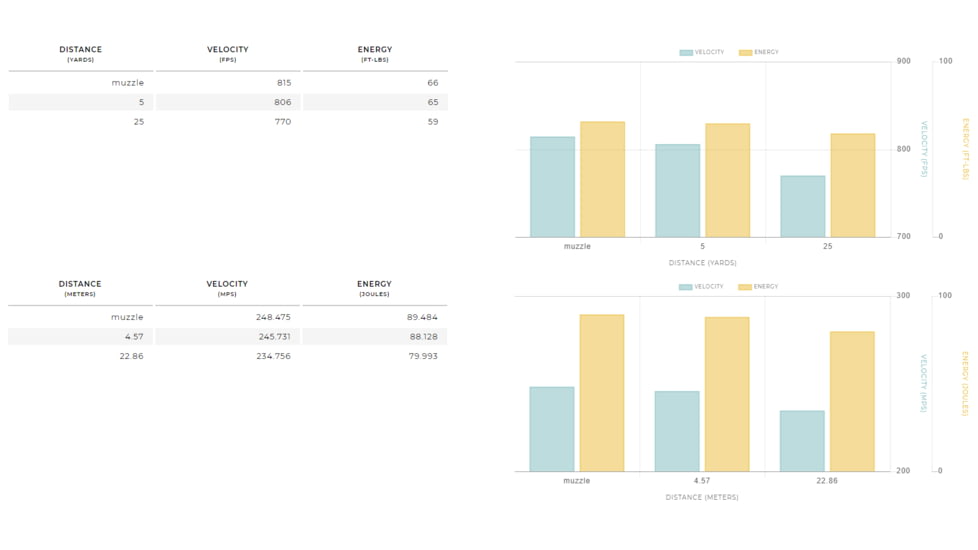The height and width of the screenshot is (550, 978).
Task: Click the muzzle velocity bar in the yards chart
Action: coord(552,187)
